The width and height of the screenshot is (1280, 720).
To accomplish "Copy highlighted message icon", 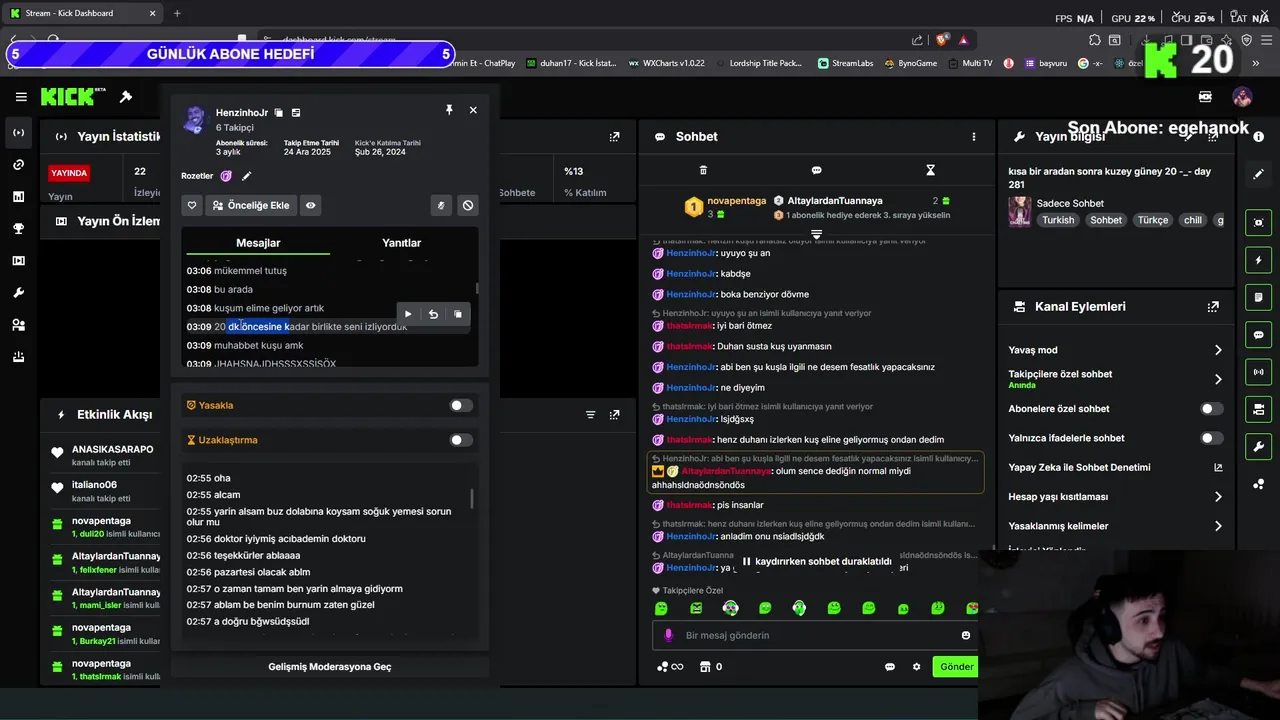I will [458, 314].
